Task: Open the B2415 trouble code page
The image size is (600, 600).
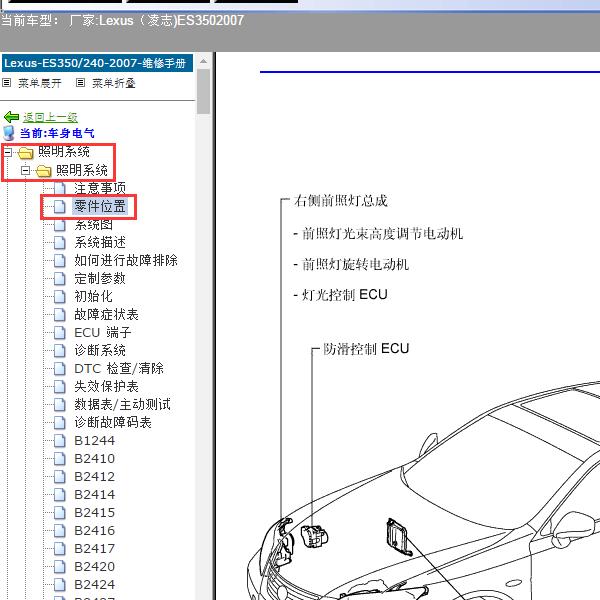Action: 95,512
